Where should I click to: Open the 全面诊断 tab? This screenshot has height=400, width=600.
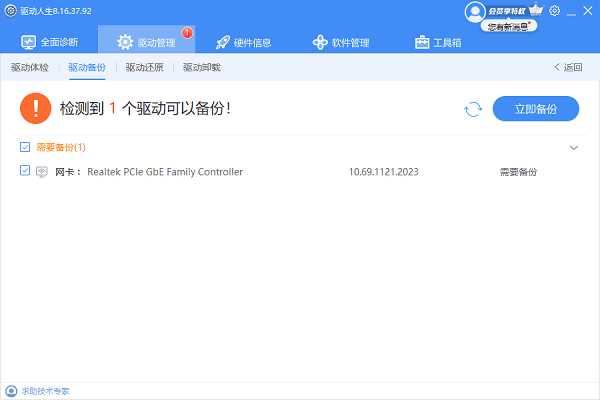coord(57,43)
